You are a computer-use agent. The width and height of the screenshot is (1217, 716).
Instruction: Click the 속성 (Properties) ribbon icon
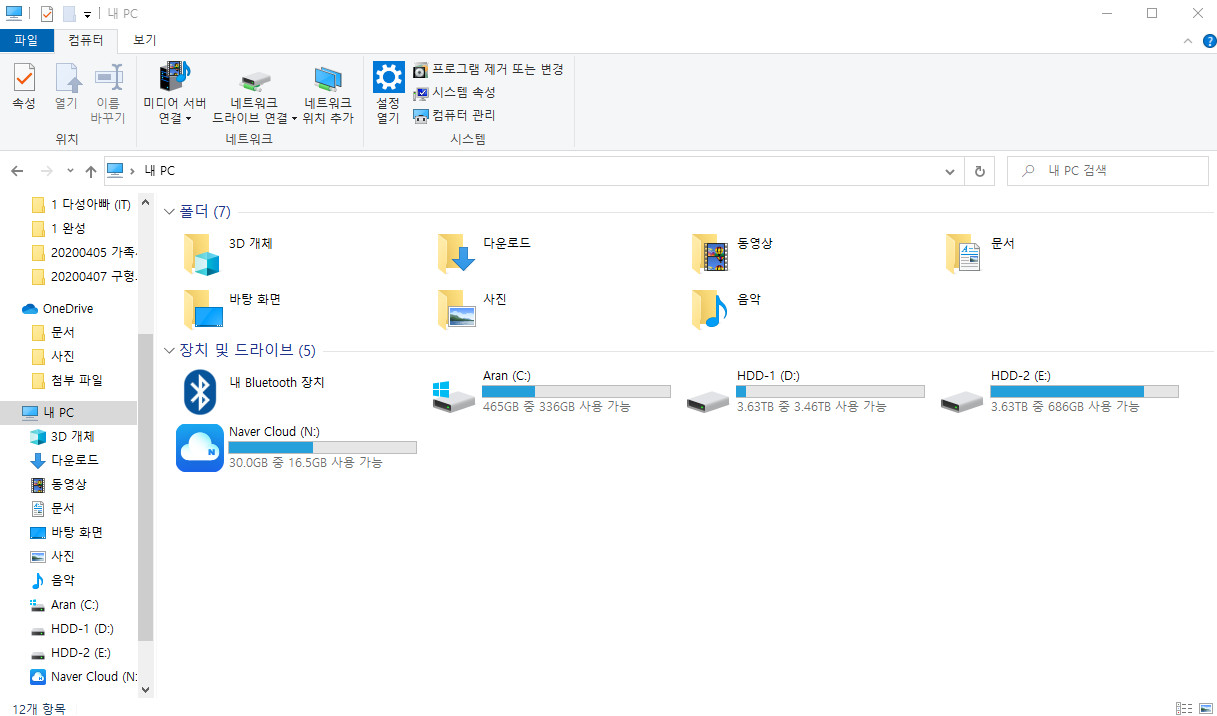click(24, 78)
